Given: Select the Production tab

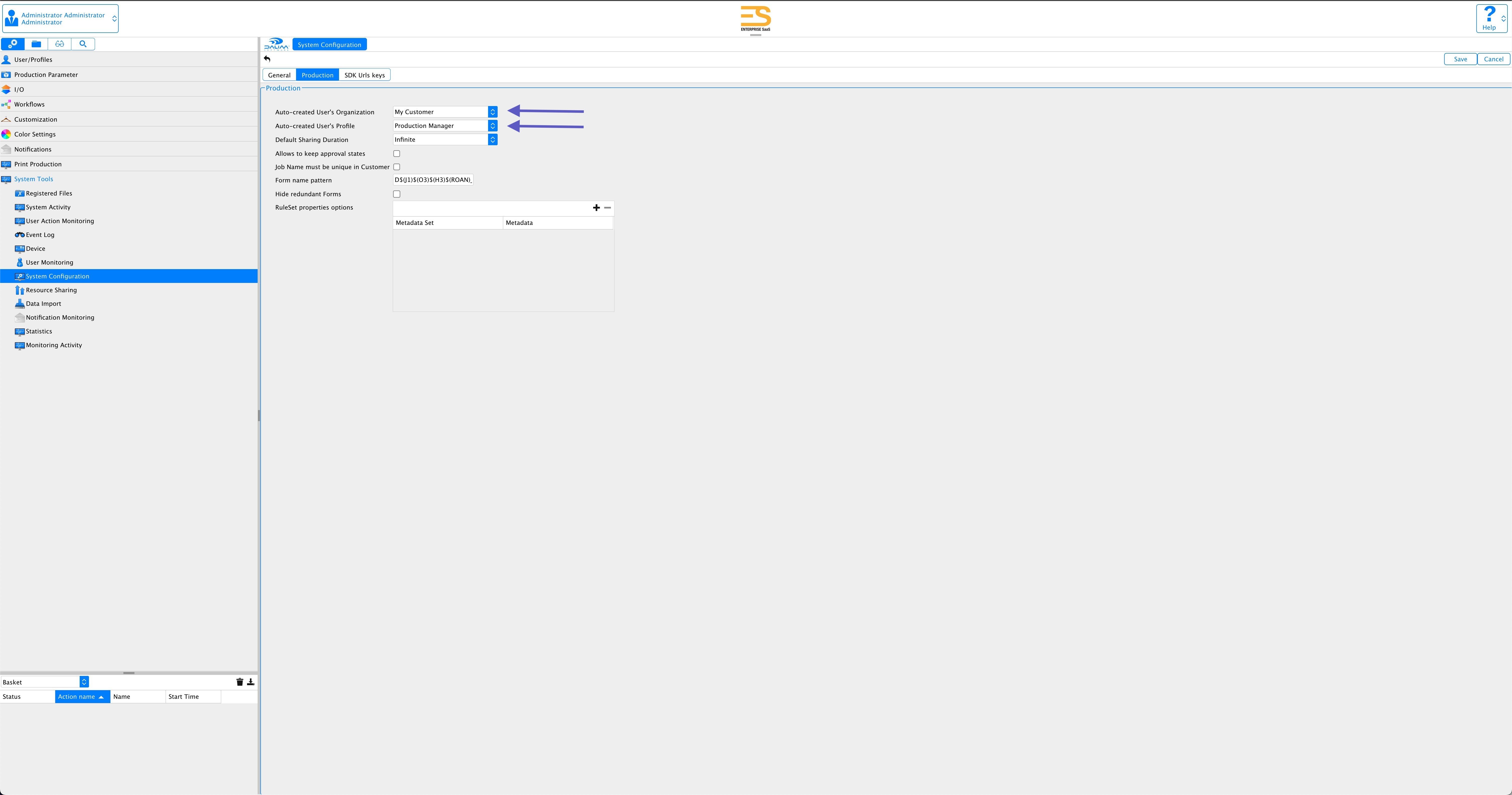Looking at the screenshot, I should point(317,75).
